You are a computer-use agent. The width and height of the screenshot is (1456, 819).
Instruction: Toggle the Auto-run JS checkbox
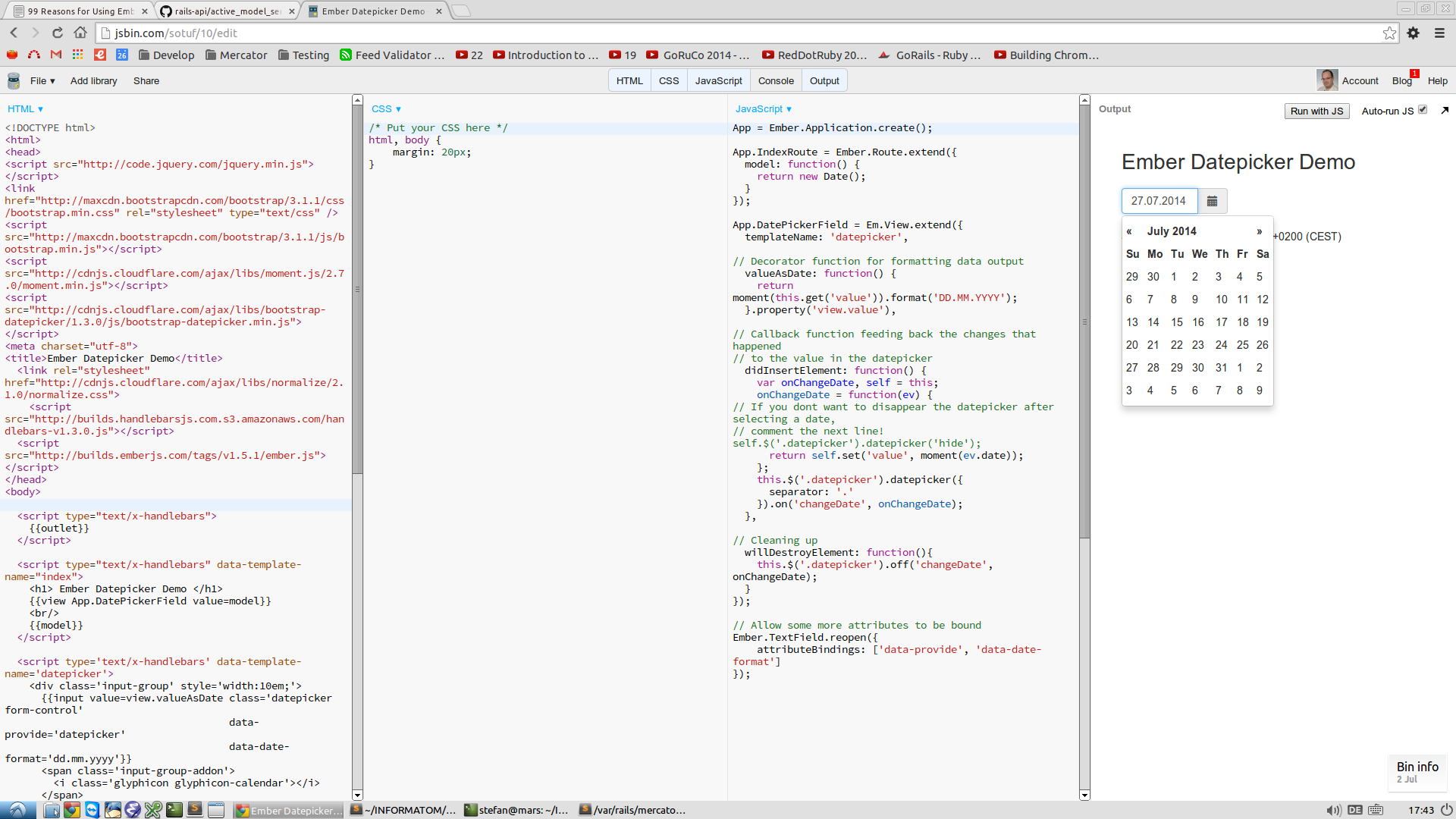[1423, 110]
